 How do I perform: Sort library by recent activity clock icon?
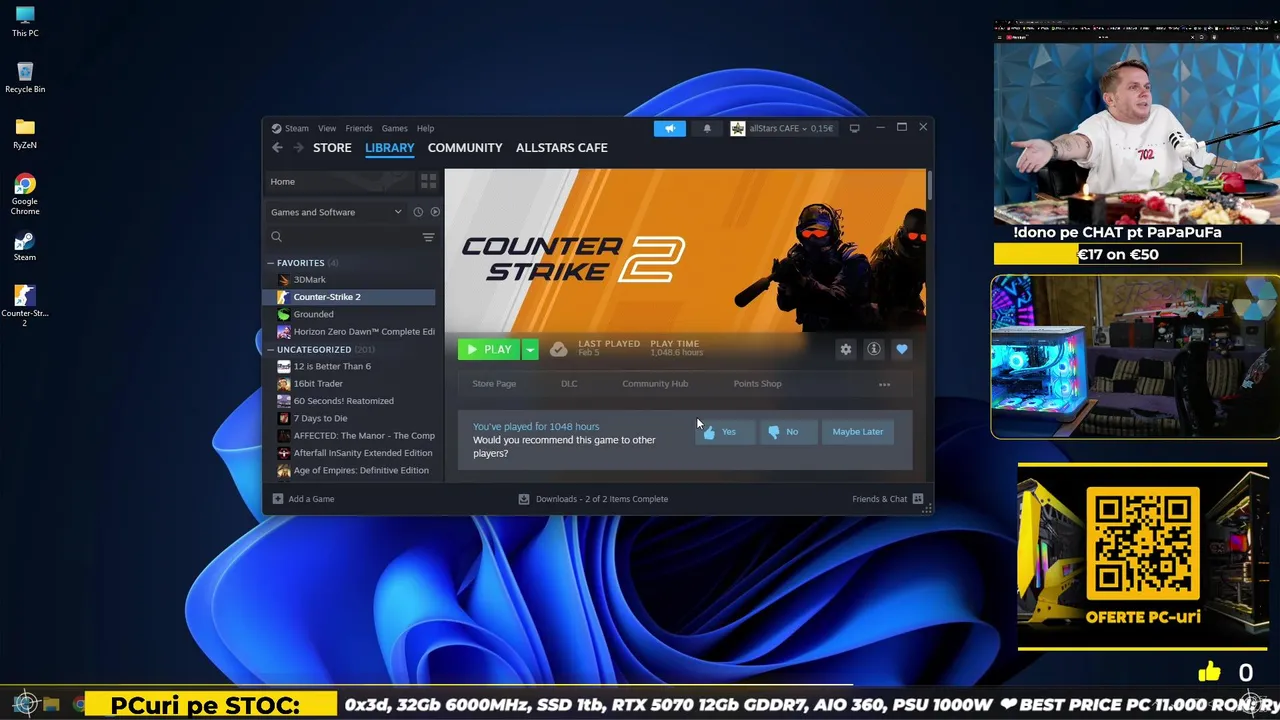418,212
